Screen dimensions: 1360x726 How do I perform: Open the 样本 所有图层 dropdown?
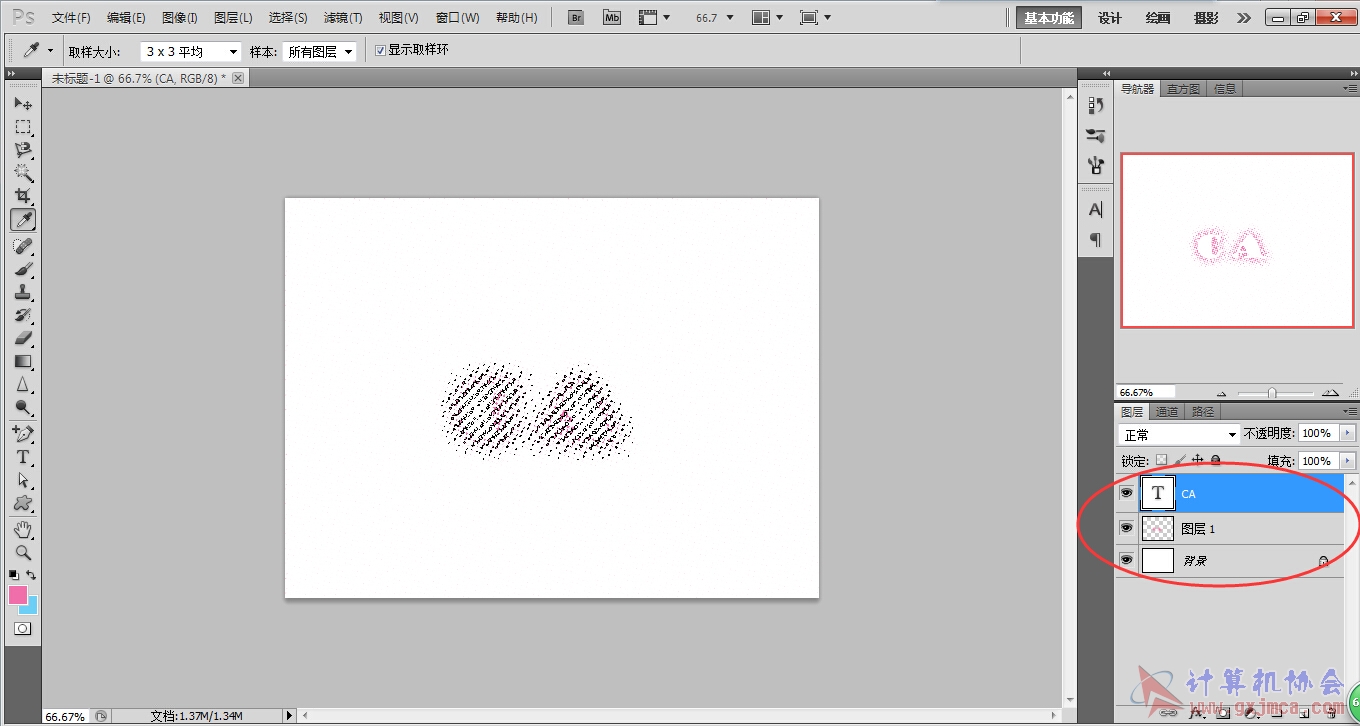click(319, 51)
